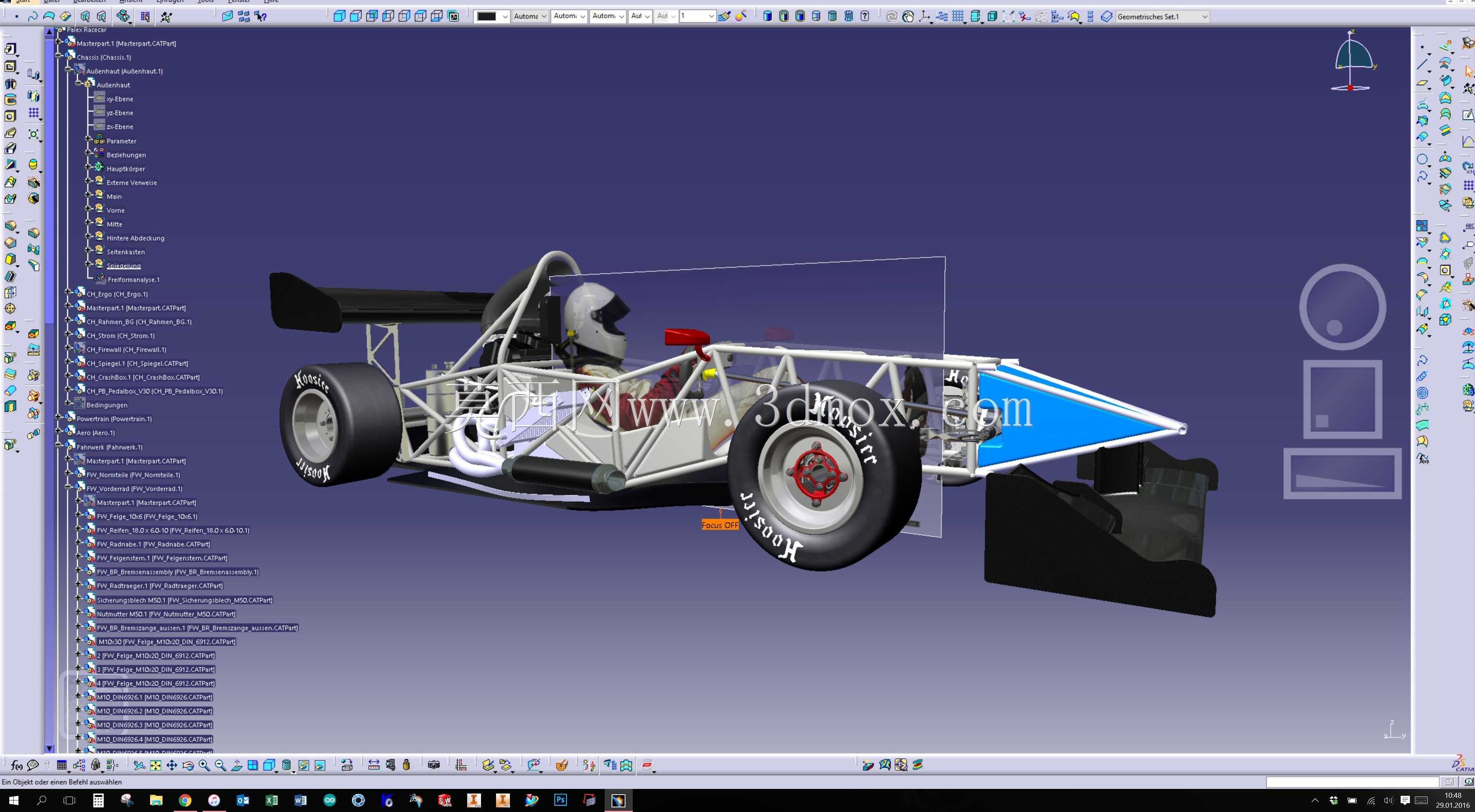Viewport: 1475px width, 812px height.
Task: Open the comment speech bubble tool
Action: coord(33,765)
